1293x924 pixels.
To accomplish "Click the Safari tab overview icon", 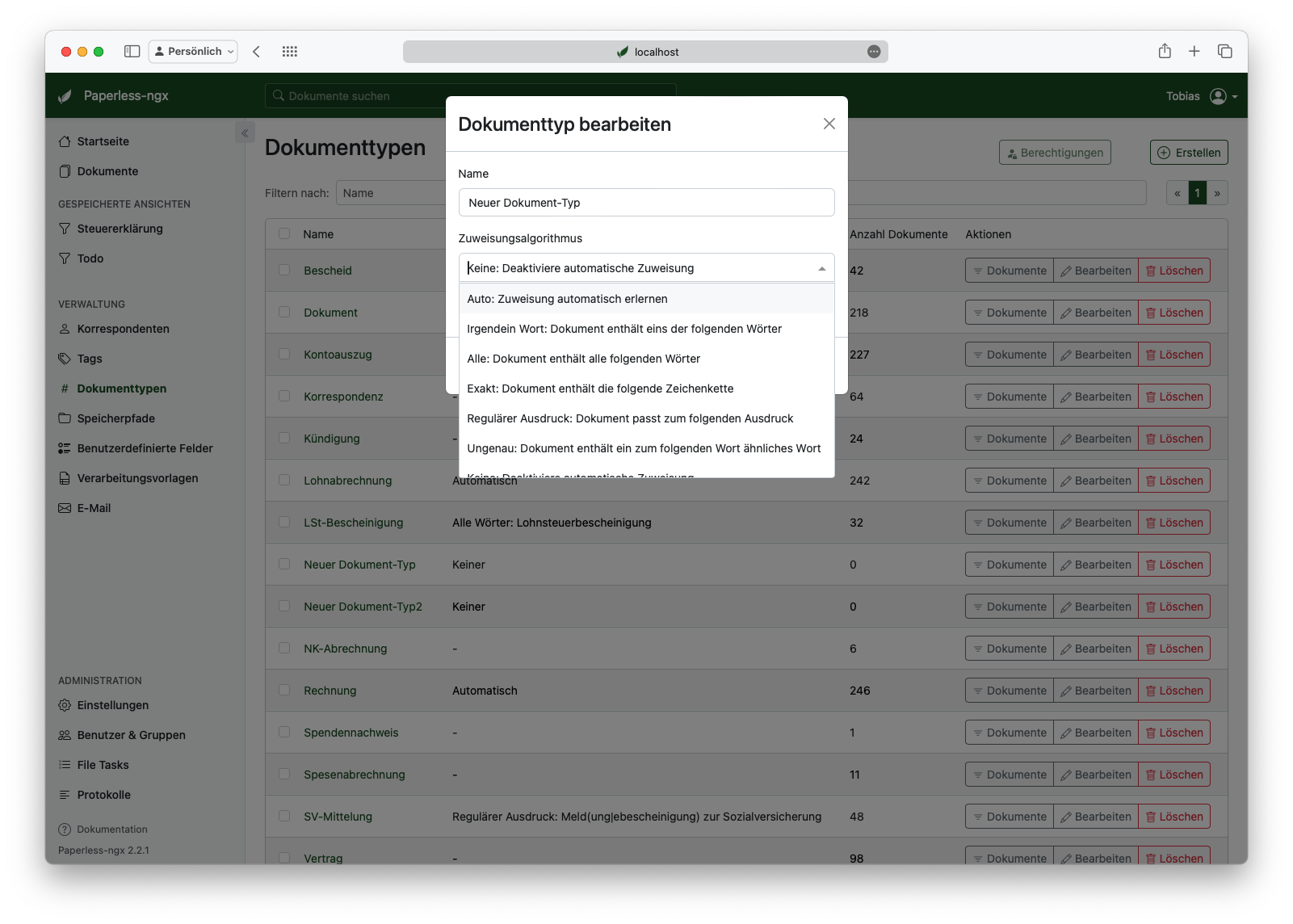I will (x=1224, y=52).
